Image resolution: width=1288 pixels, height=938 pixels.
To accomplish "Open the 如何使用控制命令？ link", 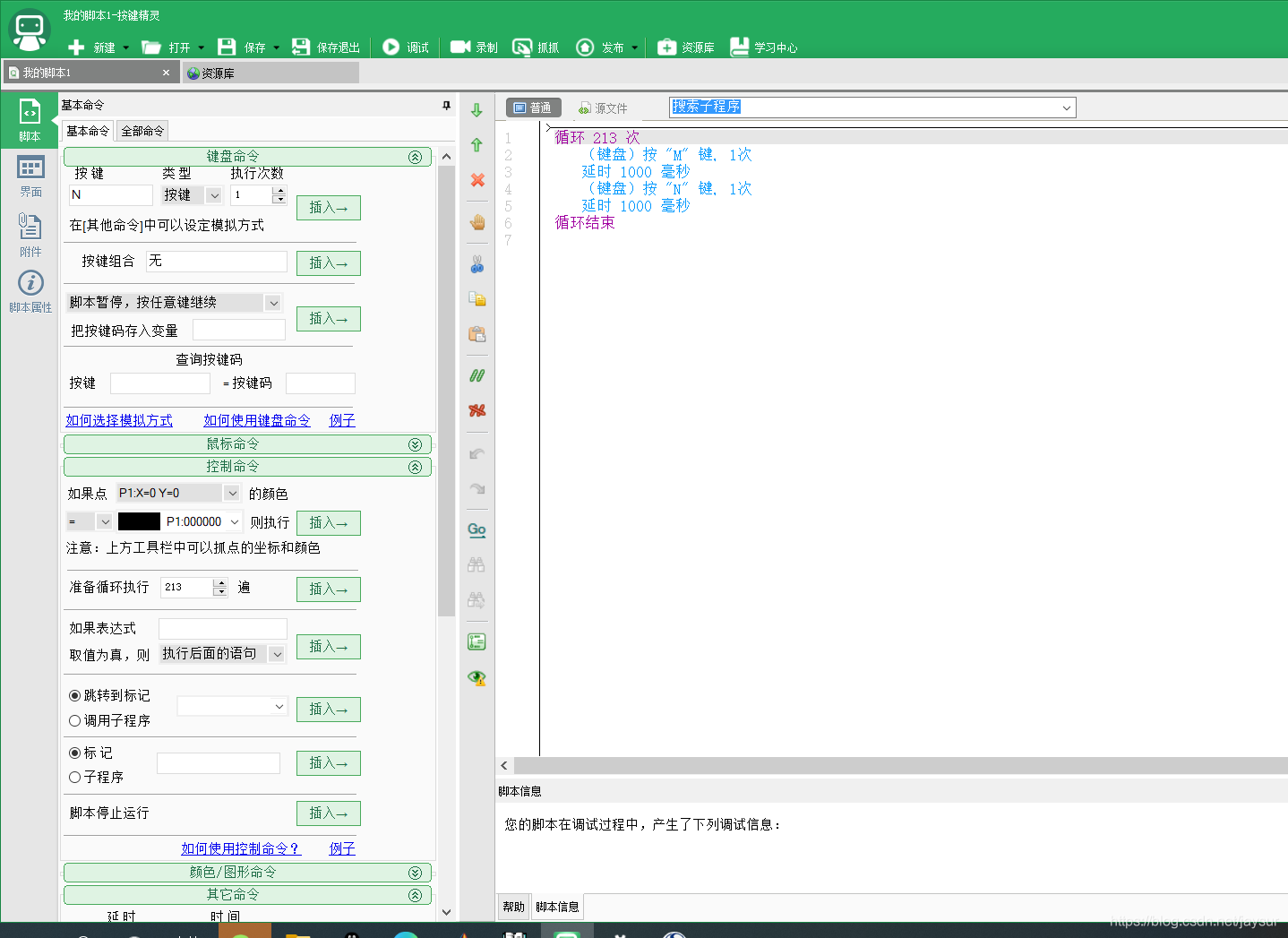I will click(241, 848).
